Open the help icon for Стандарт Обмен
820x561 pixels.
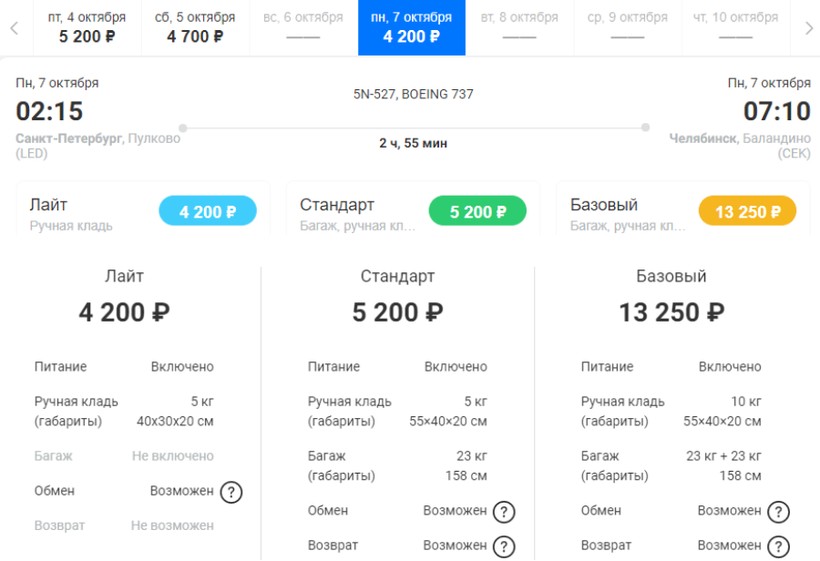pos(504,512)
